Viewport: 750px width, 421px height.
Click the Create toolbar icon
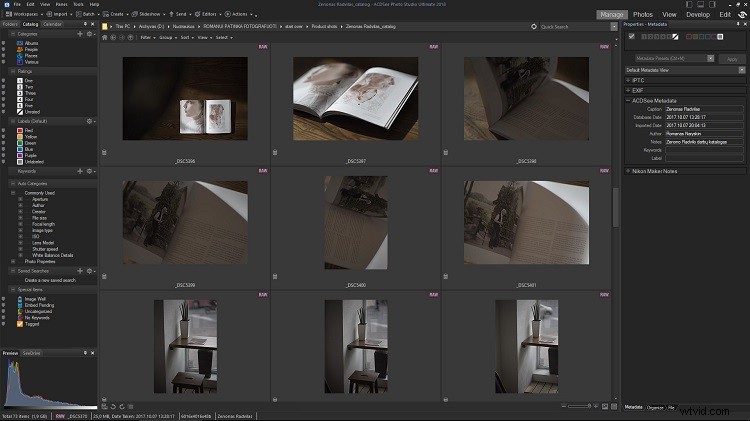pyautogui.click(x=106, y=14)
